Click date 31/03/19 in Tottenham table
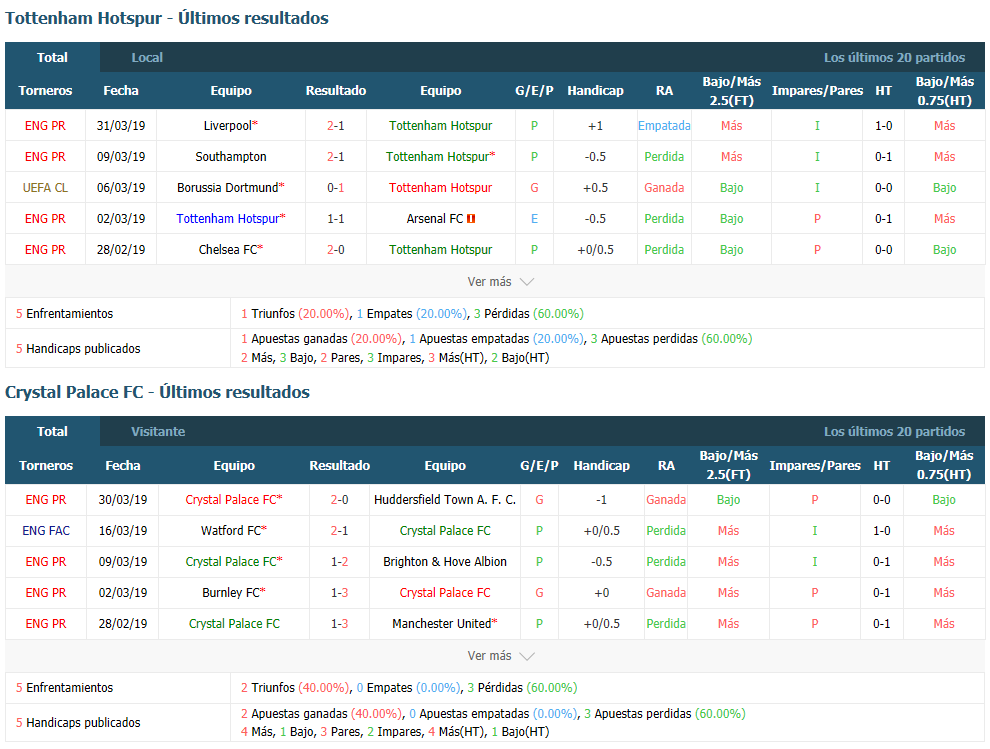Viewport: 990px width, 749px height. pyautogui.click(x=121, y=126)
